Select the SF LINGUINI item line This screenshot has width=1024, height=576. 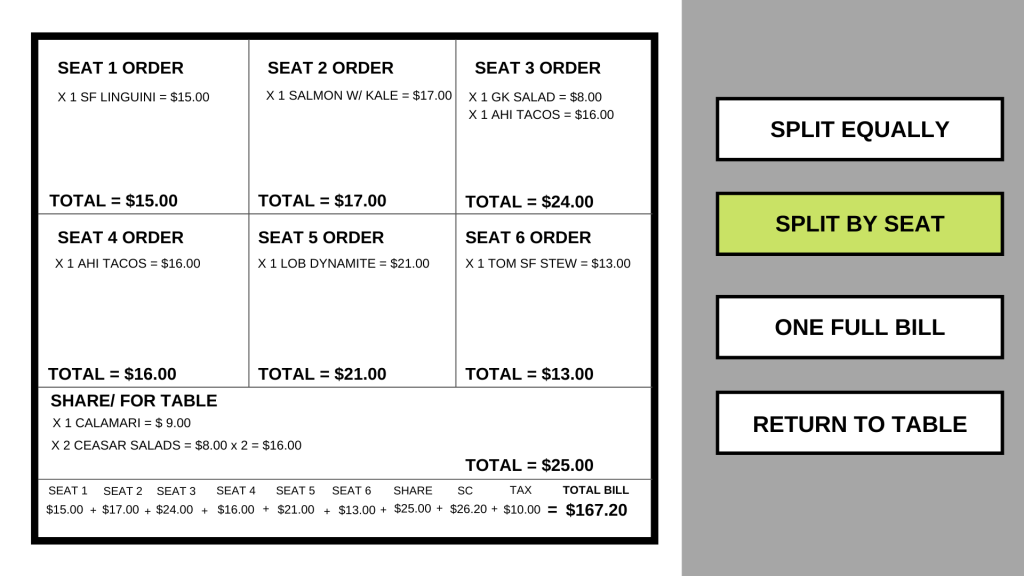point(134,97)
